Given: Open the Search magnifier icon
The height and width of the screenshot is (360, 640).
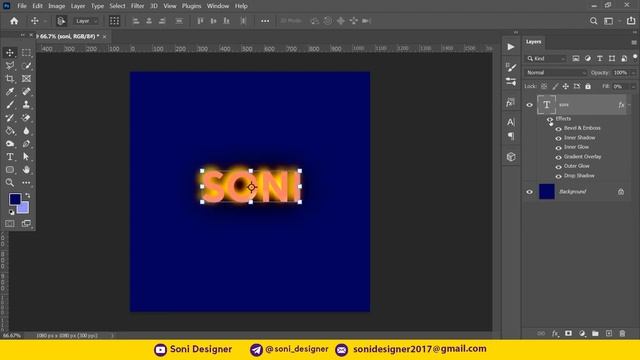Looking at the screenshot, I should pos(593,21).
